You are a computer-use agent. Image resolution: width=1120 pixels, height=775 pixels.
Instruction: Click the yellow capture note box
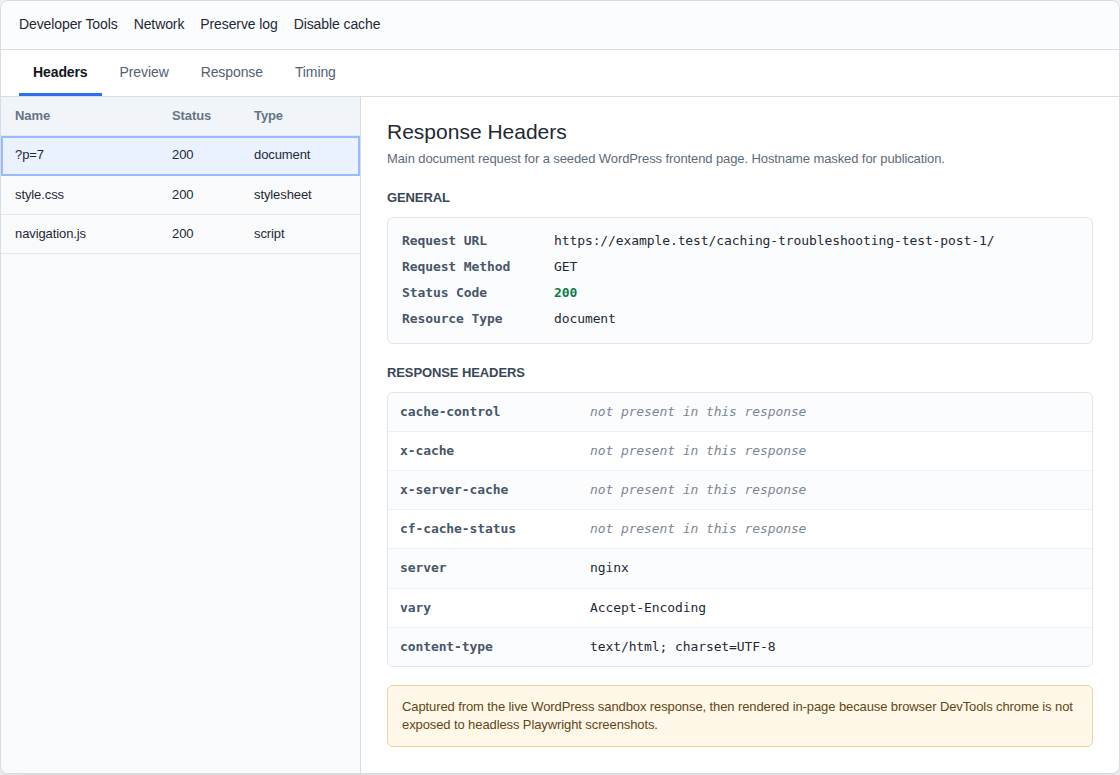tap(739, 716)
